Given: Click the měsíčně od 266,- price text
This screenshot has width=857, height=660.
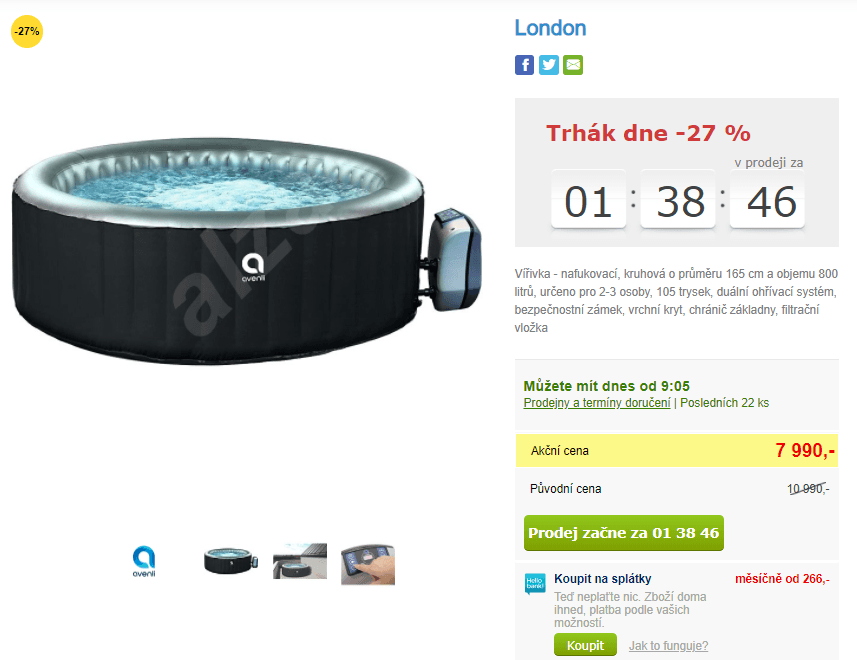Looking at the screenshot, I should 782,579.
